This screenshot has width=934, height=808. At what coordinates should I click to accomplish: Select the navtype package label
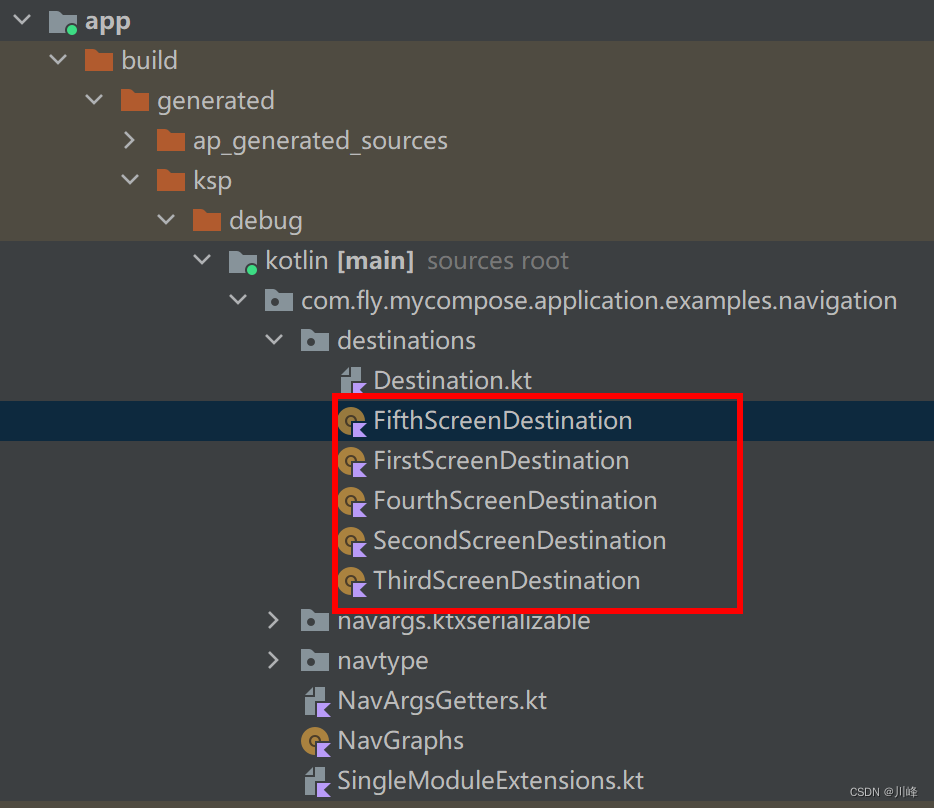click(x=383, y=661)
